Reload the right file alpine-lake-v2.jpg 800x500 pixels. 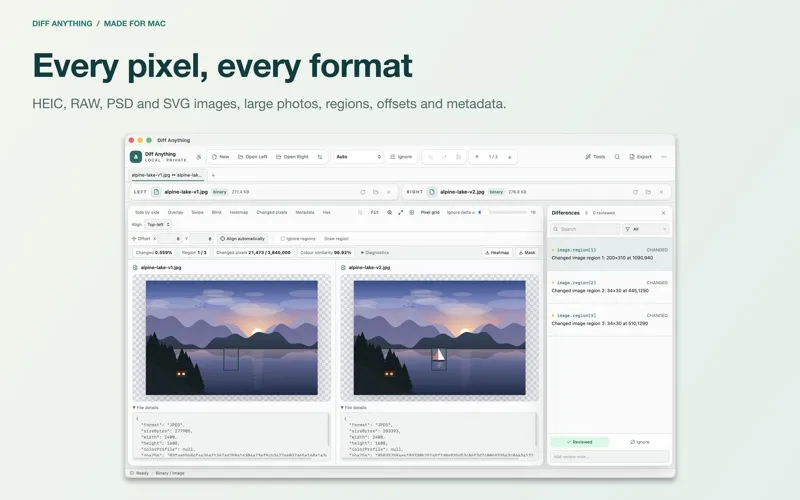point(635,192)
